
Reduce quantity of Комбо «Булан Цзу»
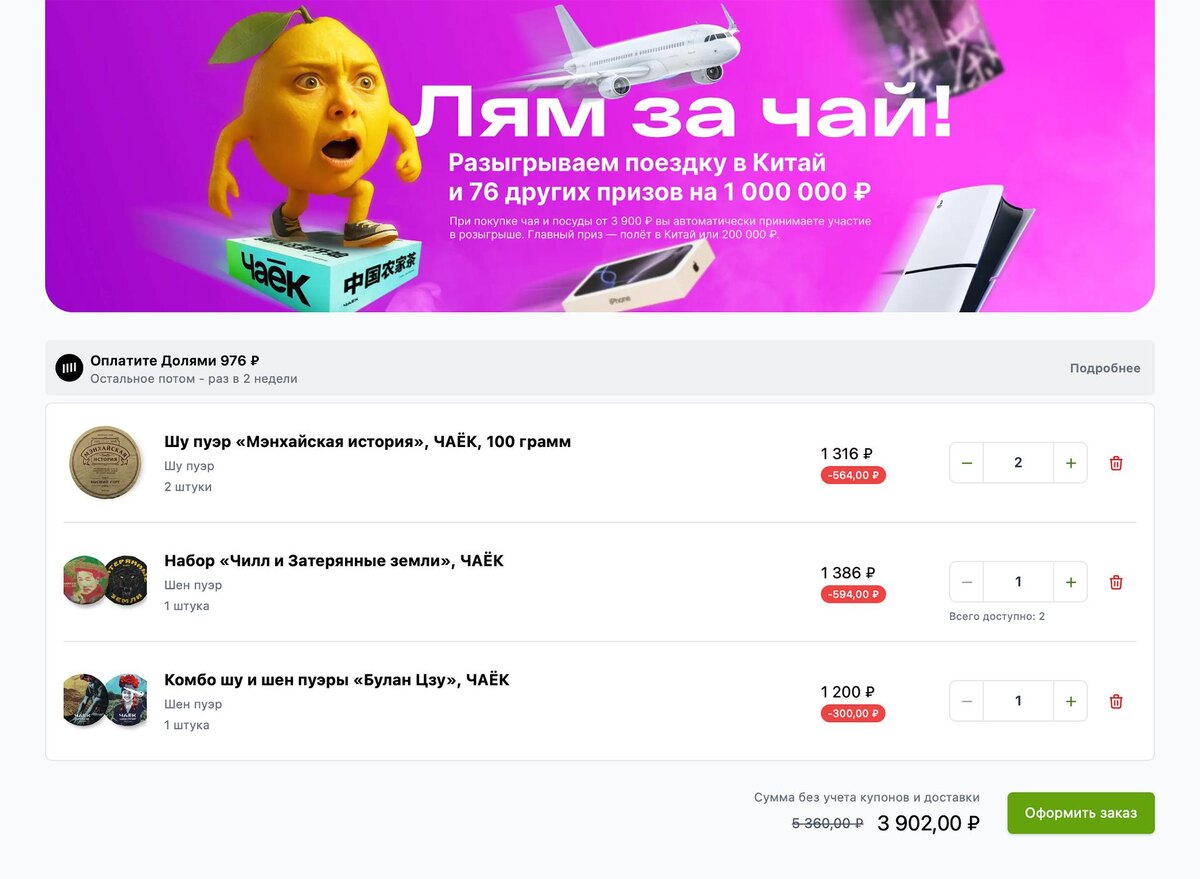(967, 701)
